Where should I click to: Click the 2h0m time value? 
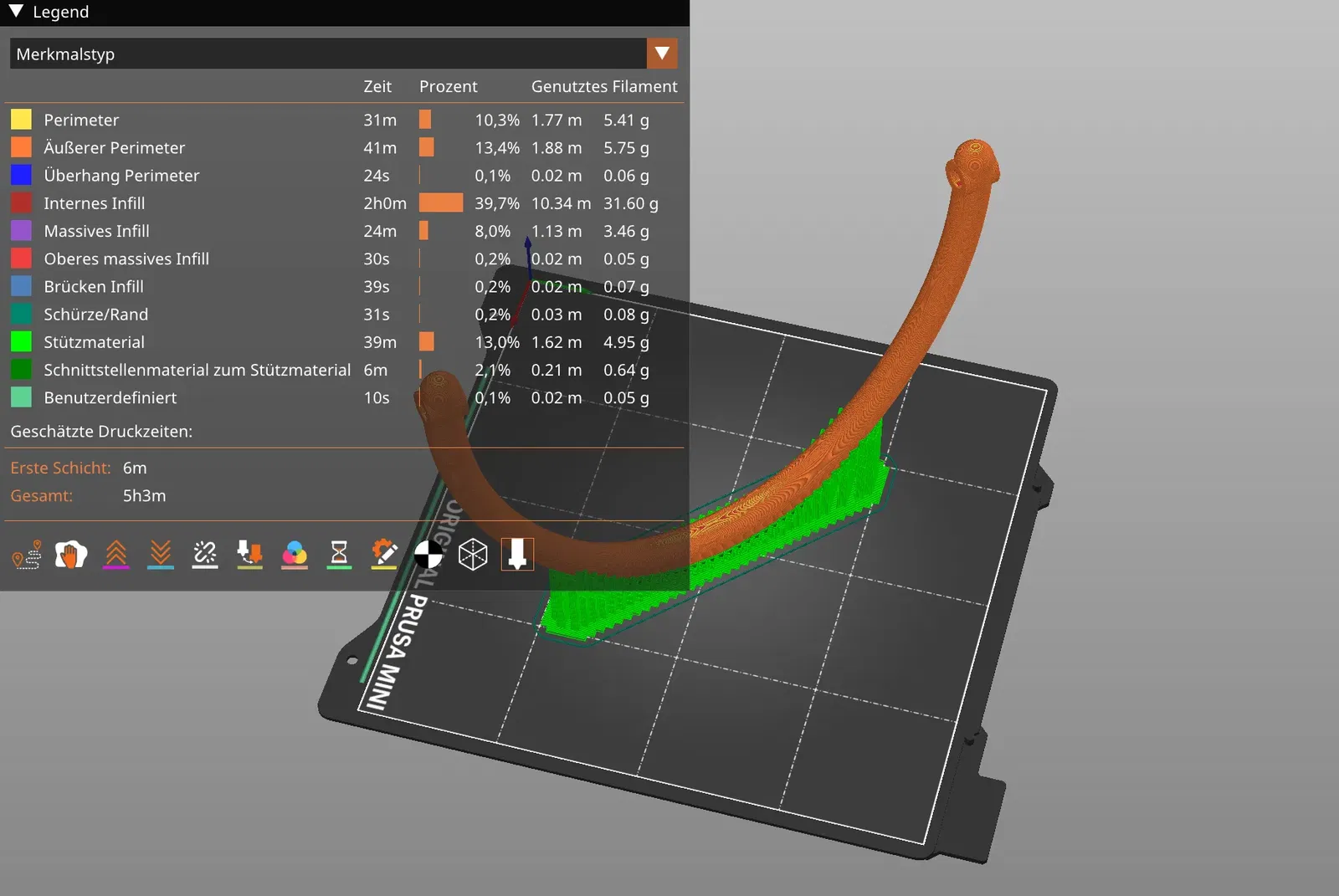pyautogui.click(x=385, y=203)
